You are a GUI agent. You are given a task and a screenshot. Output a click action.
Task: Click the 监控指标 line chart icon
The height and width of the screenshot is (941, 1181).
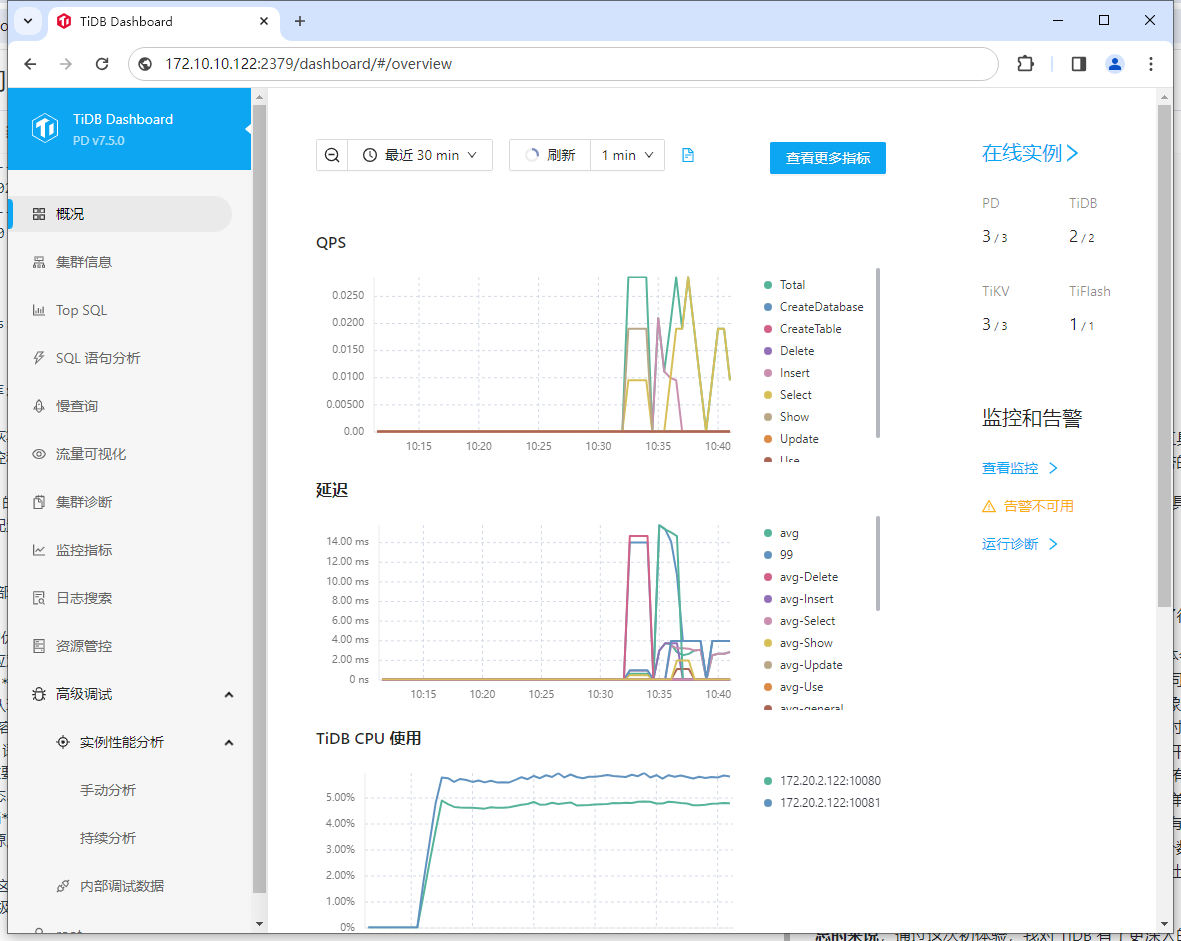[x=39, y=550]
